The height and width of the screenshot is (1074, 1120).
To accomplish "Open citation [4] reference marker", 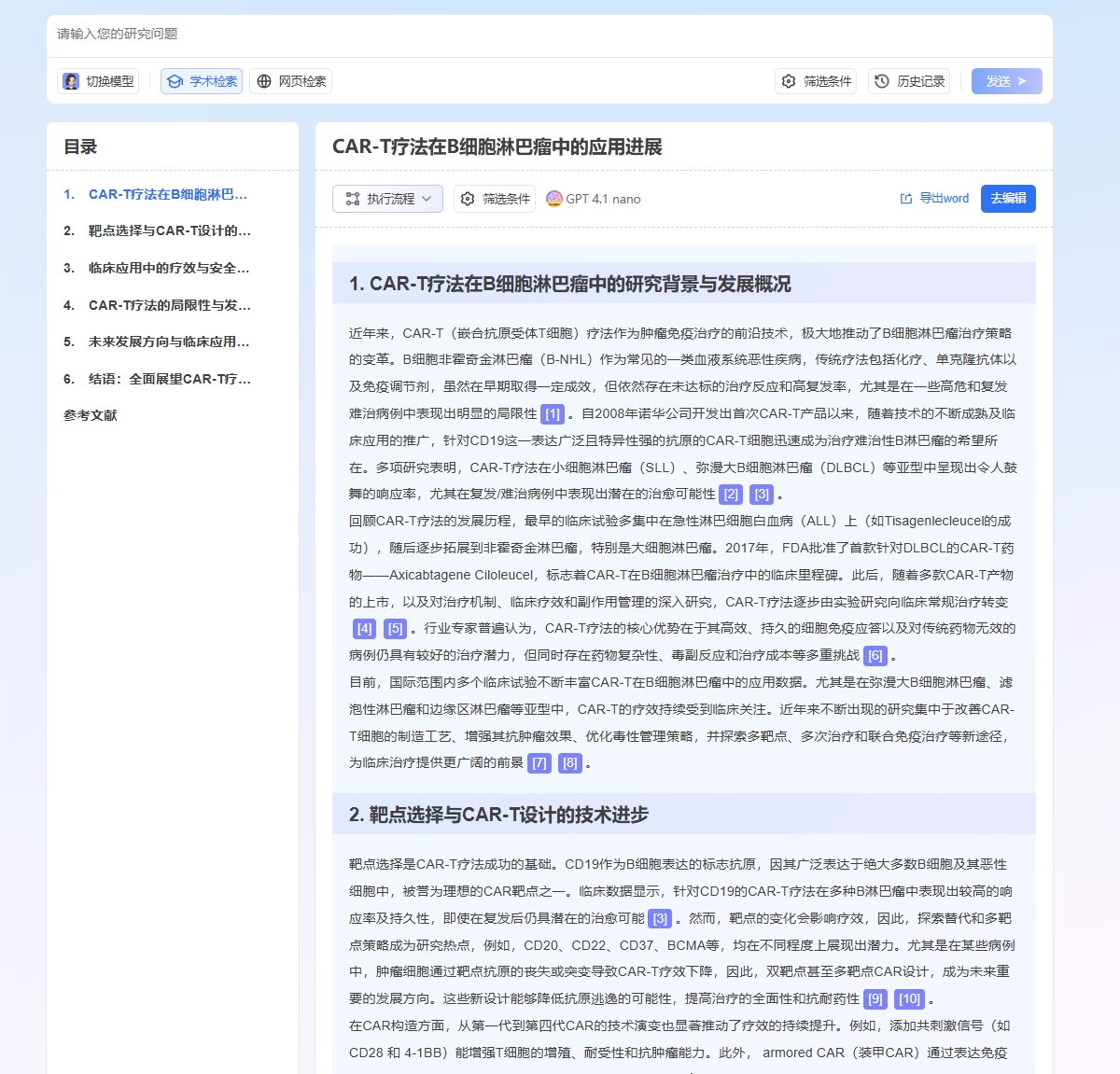I will pyautogui.click(x=365, y=629).
